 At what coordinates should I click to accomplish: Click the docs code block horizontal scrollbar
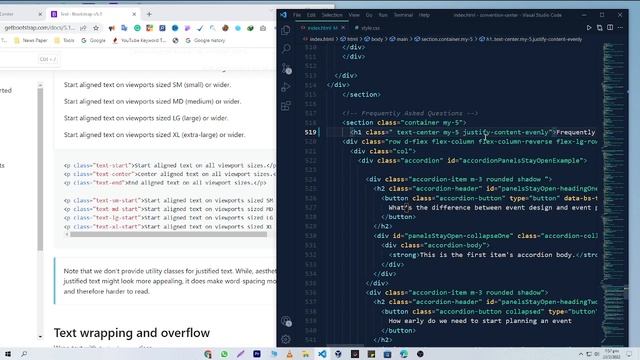[168, 235]
